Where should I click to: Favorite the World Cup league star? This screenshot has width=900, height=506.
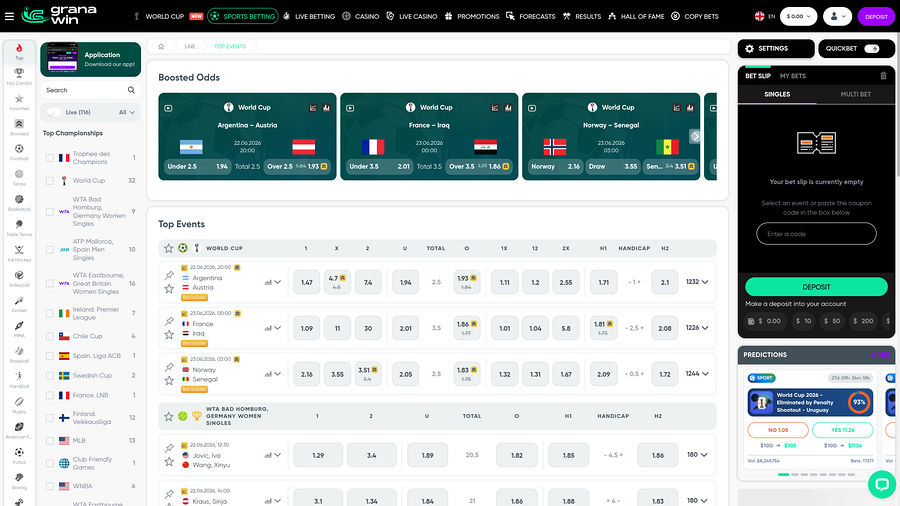pos(168,248)
